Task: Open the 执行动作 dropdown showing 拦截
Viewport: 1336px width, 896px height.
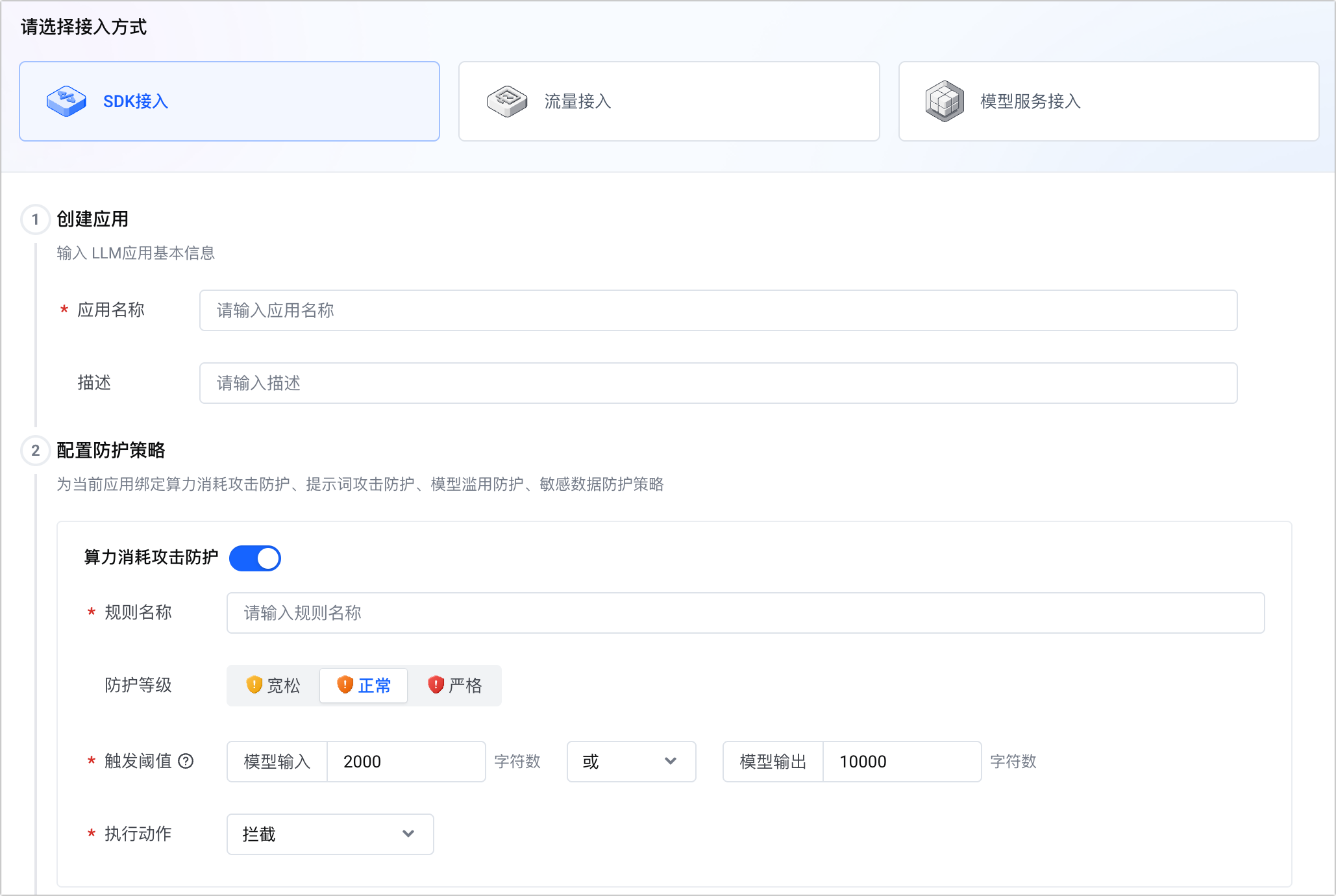Action: (x=329, y=834)
